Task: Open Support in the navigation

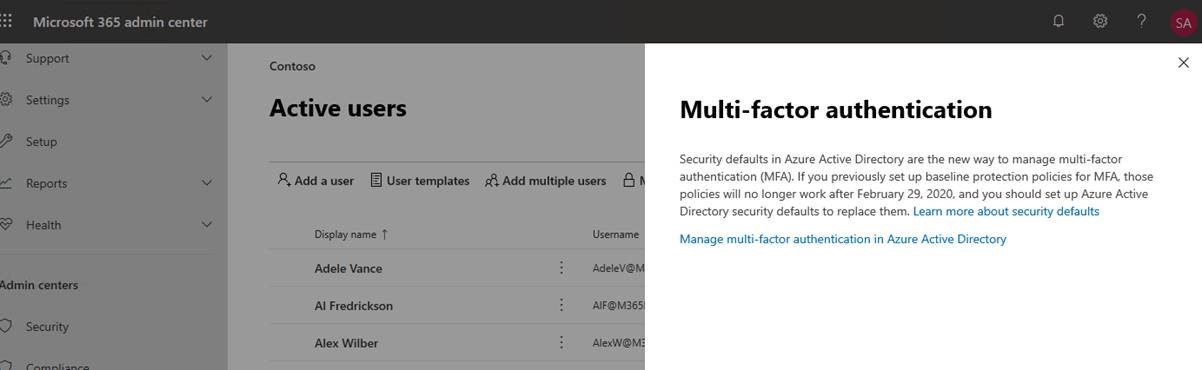Action: [x=47, y=59]
